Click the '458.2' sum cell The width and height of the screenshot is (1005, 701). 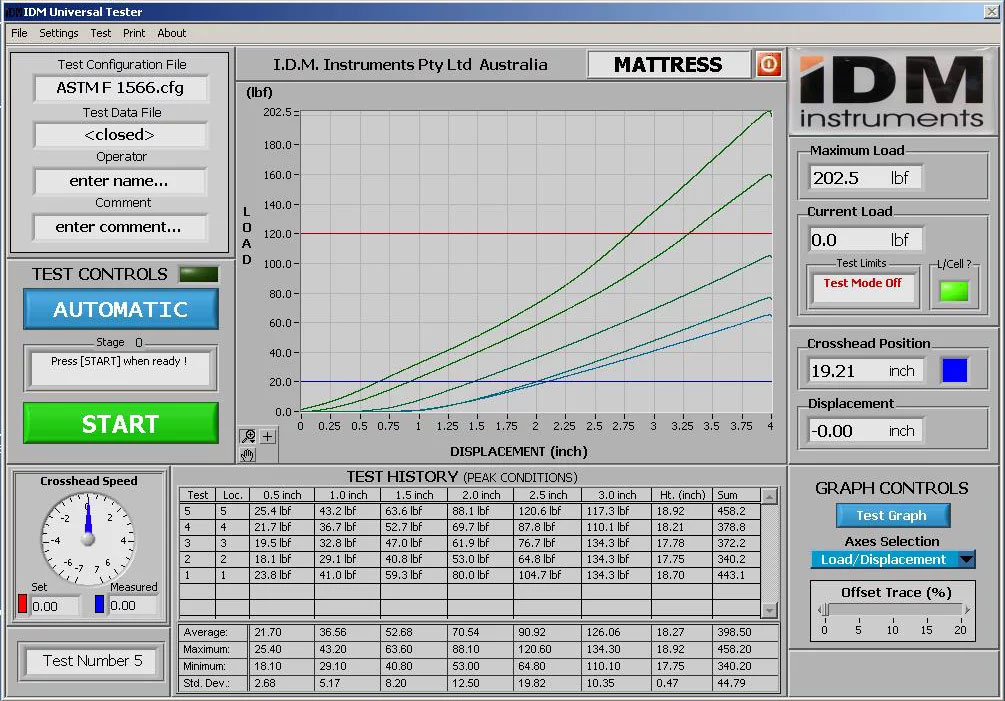tap(736, 511)
